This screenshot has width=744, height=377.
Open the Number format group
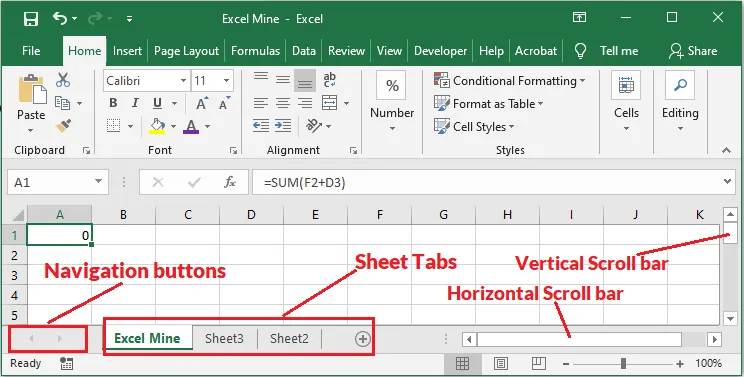[x=392, y=102]
